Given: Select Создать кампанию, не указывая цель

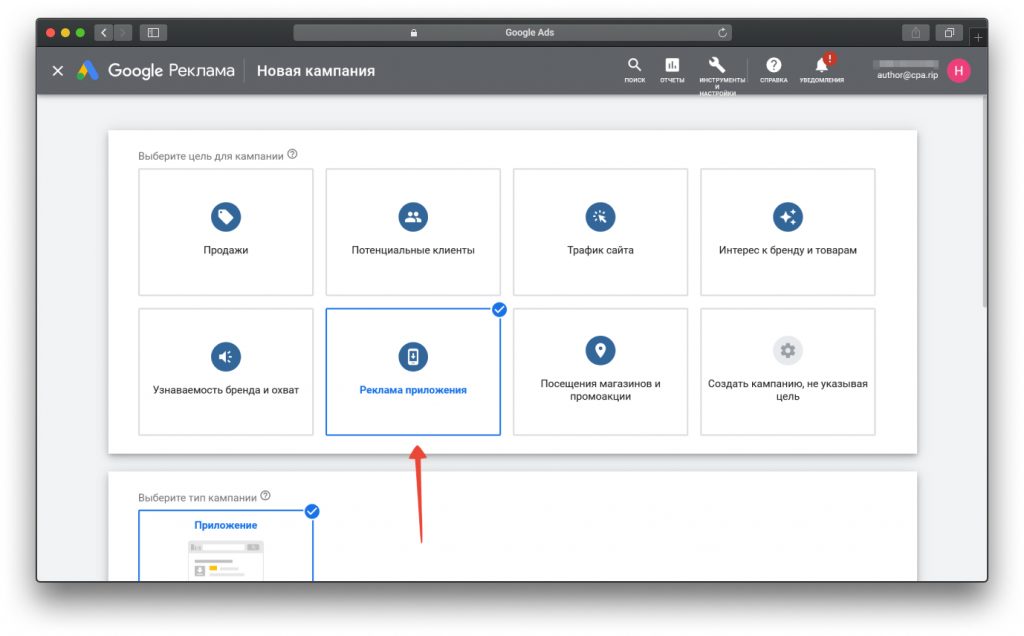Looking at the screenshot, I should [787, 372].
